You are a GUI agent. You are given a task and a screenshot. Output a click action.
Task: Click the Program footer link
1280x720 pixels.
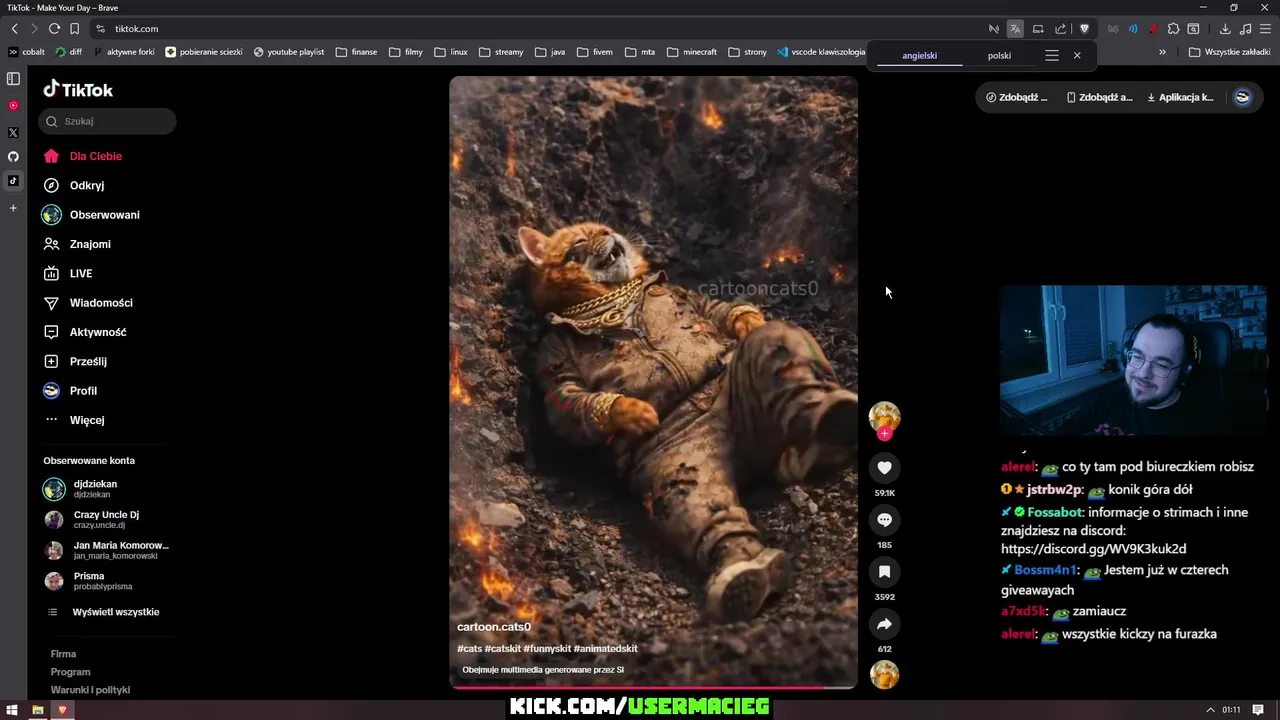(x=70, y=672)
